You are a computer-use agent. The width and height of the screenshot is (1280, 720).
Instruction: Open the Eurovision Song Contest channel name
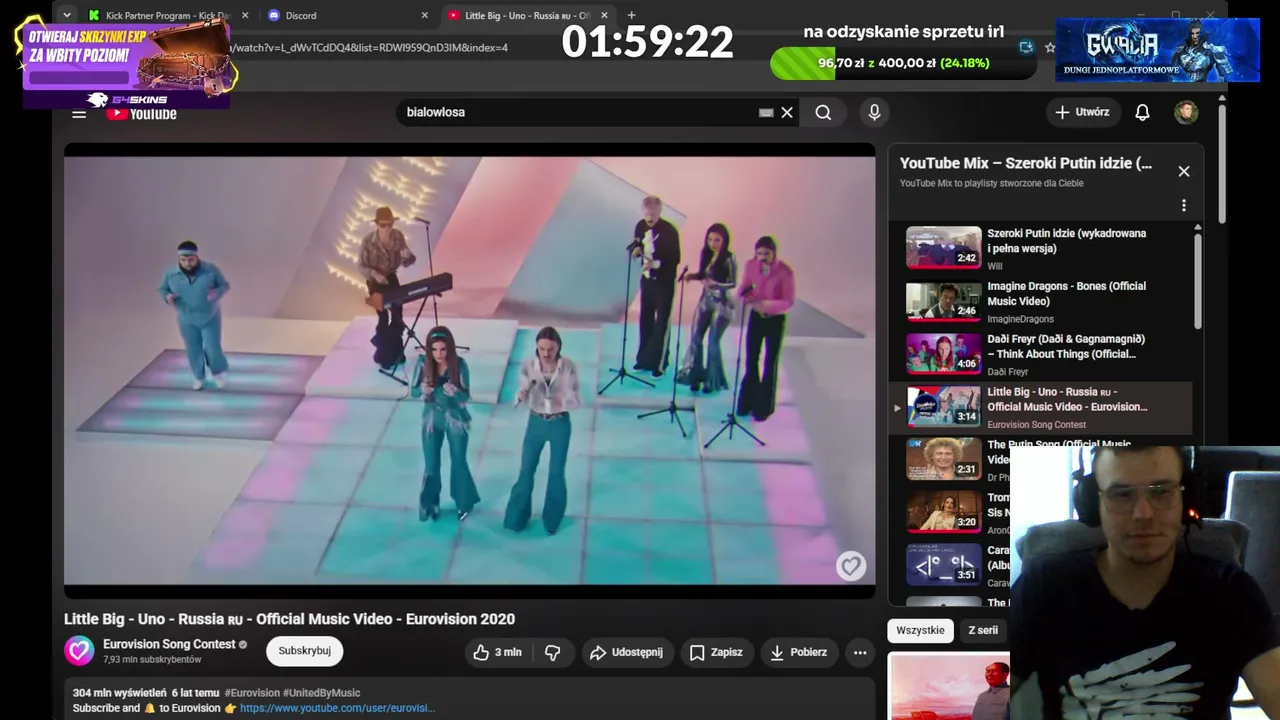[x=169, y=644]
